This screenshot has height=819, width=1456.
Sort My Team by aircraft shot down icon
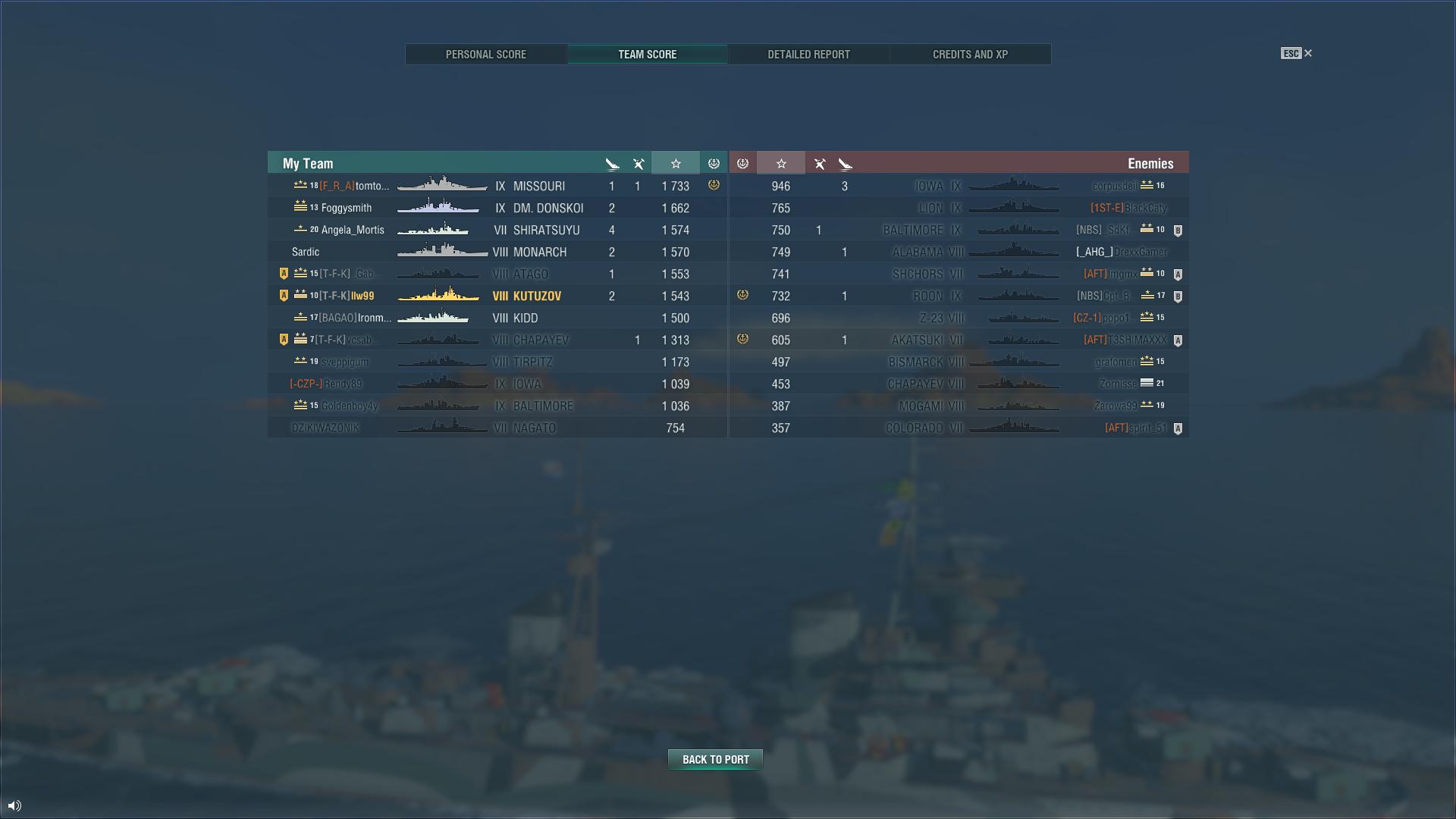pyautogui.click(x=639, y=164)
